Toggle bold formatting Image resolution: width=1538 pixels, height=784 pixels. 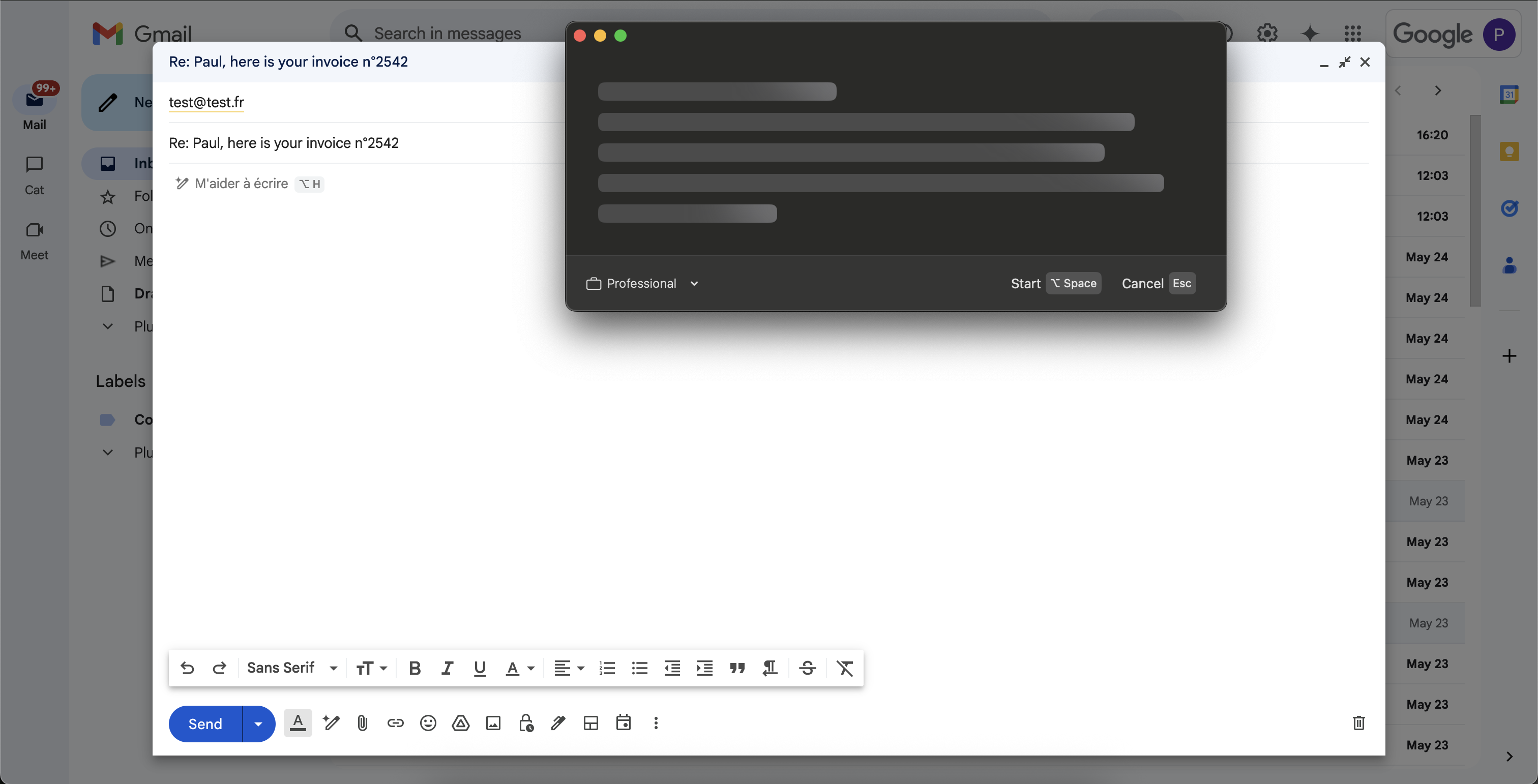tap(415, 668)
